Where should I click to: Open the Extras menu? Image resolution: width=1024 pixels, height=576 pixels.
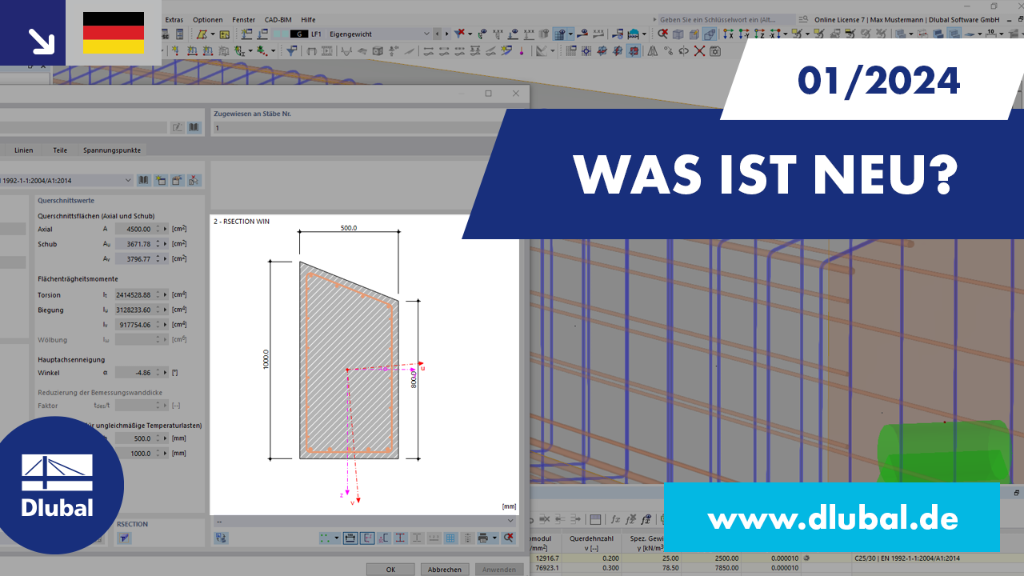[x=174, y=20]
